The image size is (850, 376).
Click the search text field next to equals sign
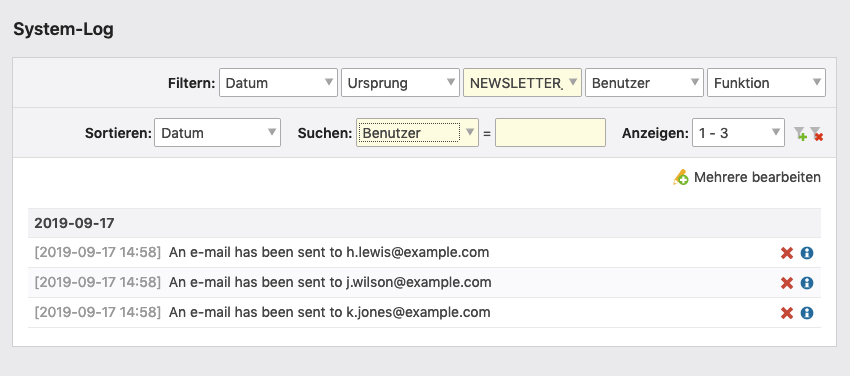coord(550,133)
